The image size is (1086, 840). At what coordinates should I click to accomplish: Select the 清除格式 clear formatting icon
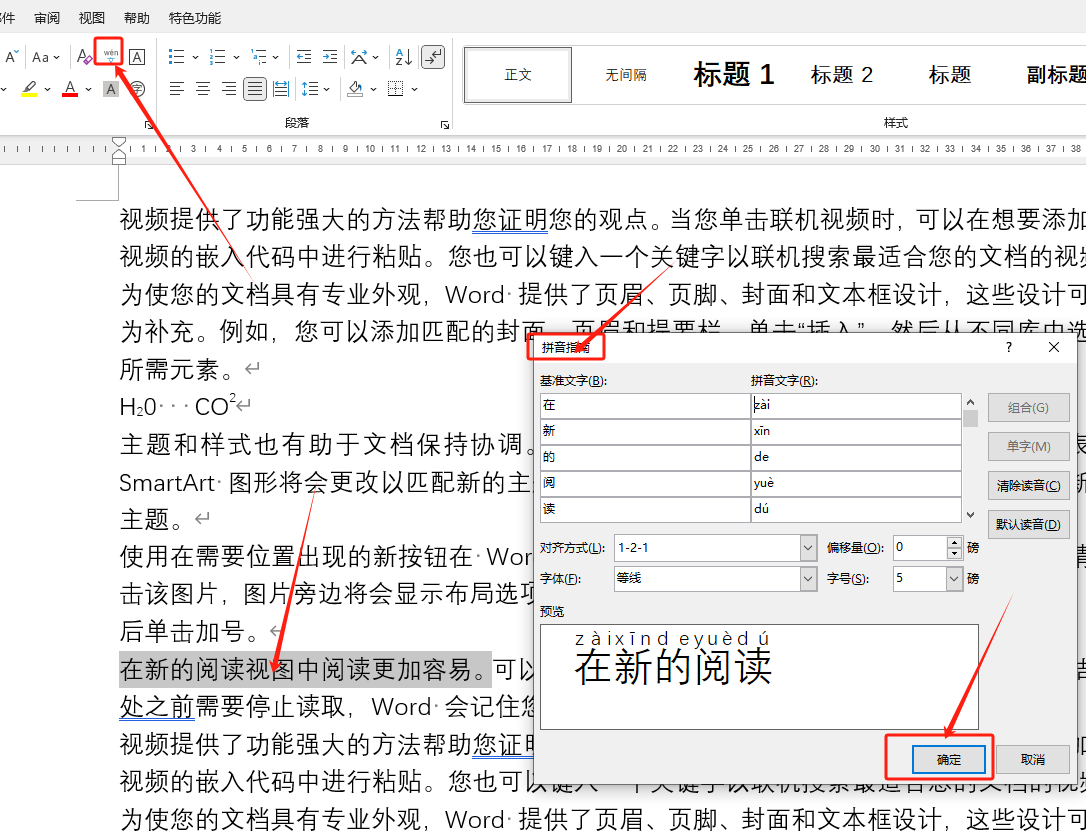point(83,54)
